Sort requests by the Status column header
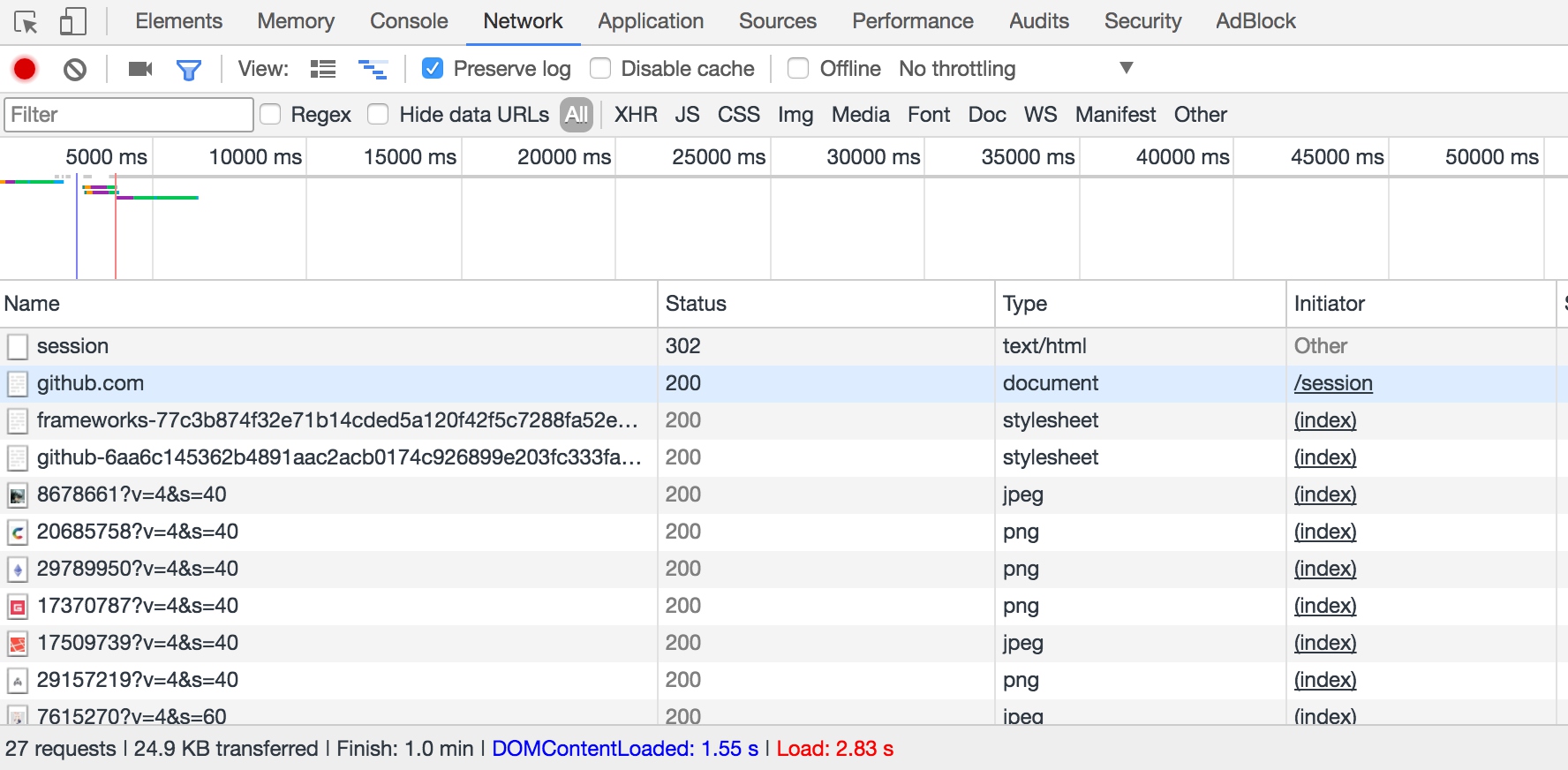 click(696, 304)
